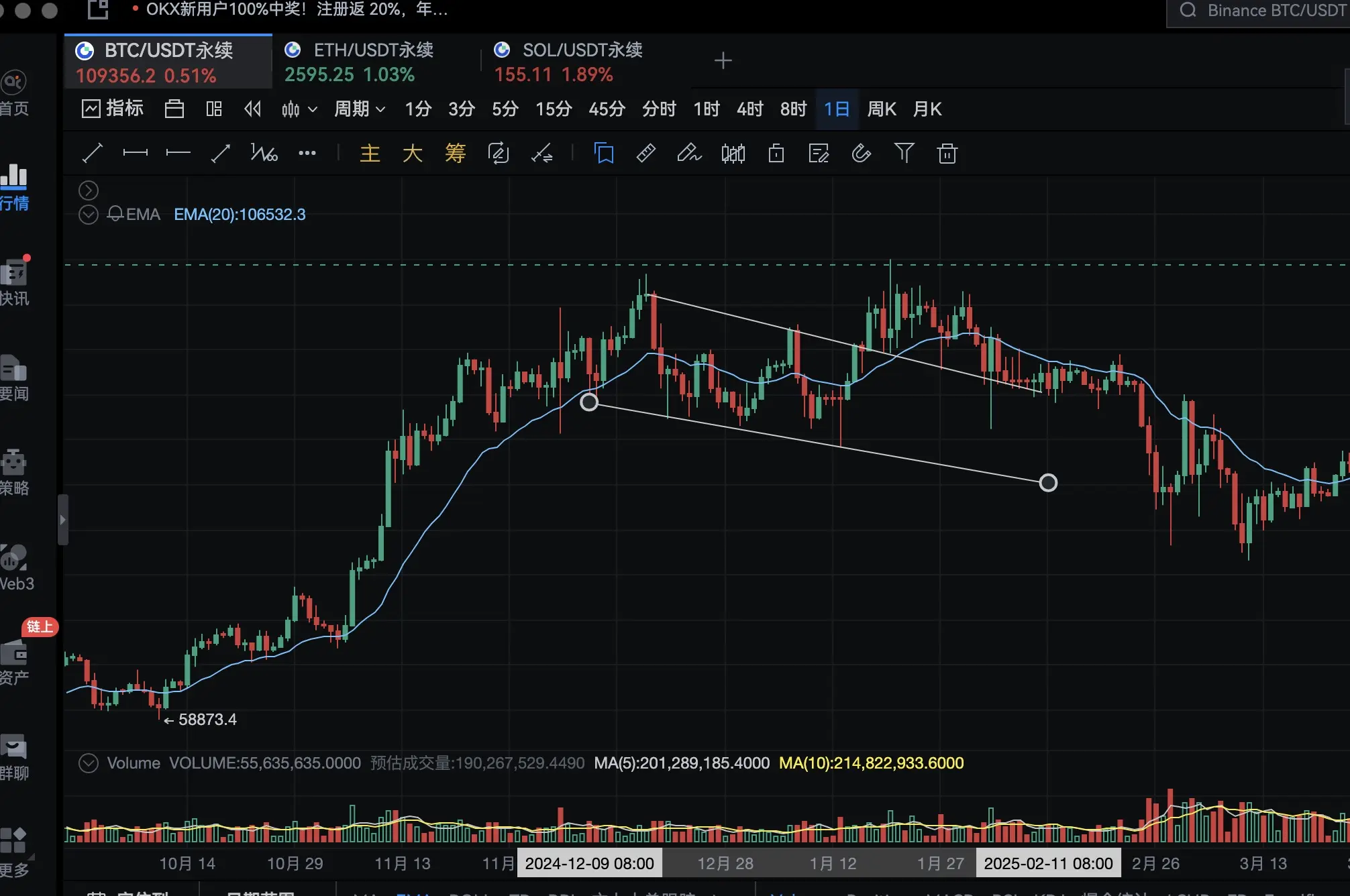Switch to SOL/USDT永续 tab

pyautogui.click(x=586, y=62)
